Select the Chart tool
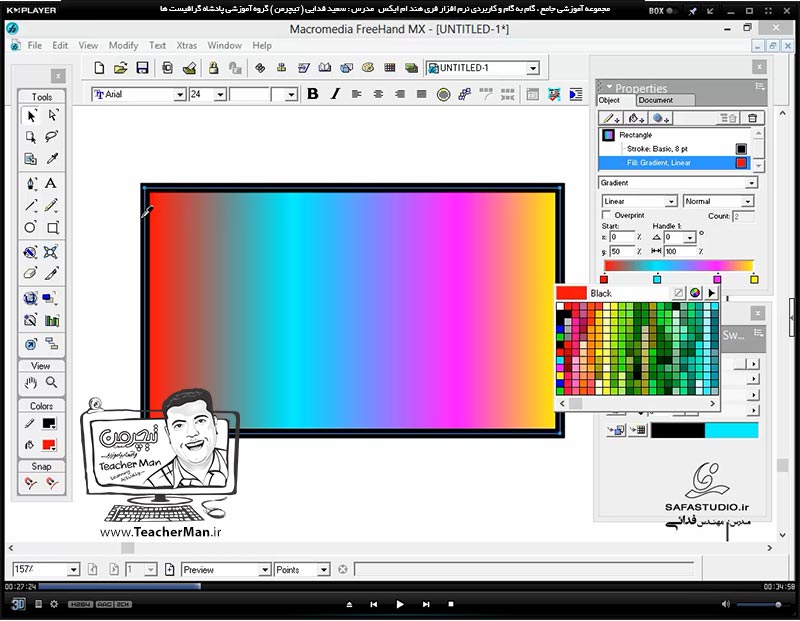This screenshot has height=621, width=800. click(x=52, y=320)
